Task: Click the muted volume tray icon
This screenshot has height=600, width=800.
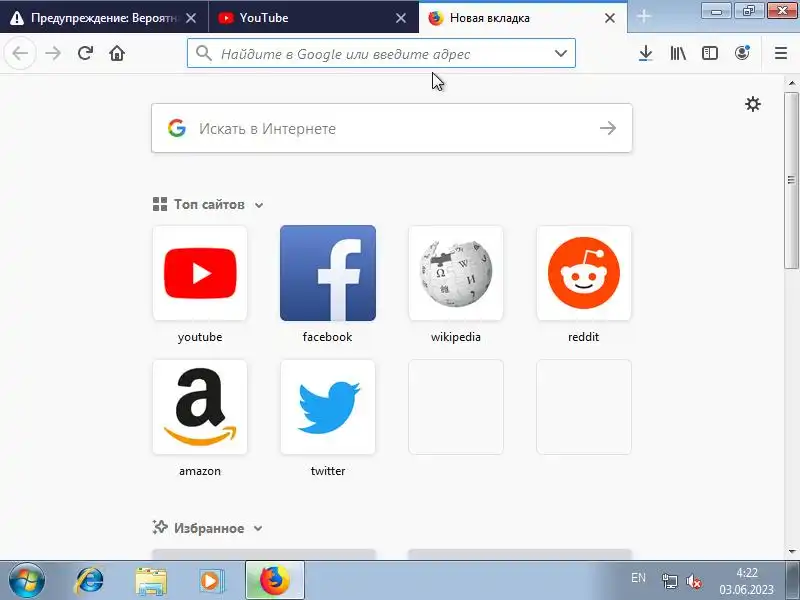Action: [x=694, y=581]
